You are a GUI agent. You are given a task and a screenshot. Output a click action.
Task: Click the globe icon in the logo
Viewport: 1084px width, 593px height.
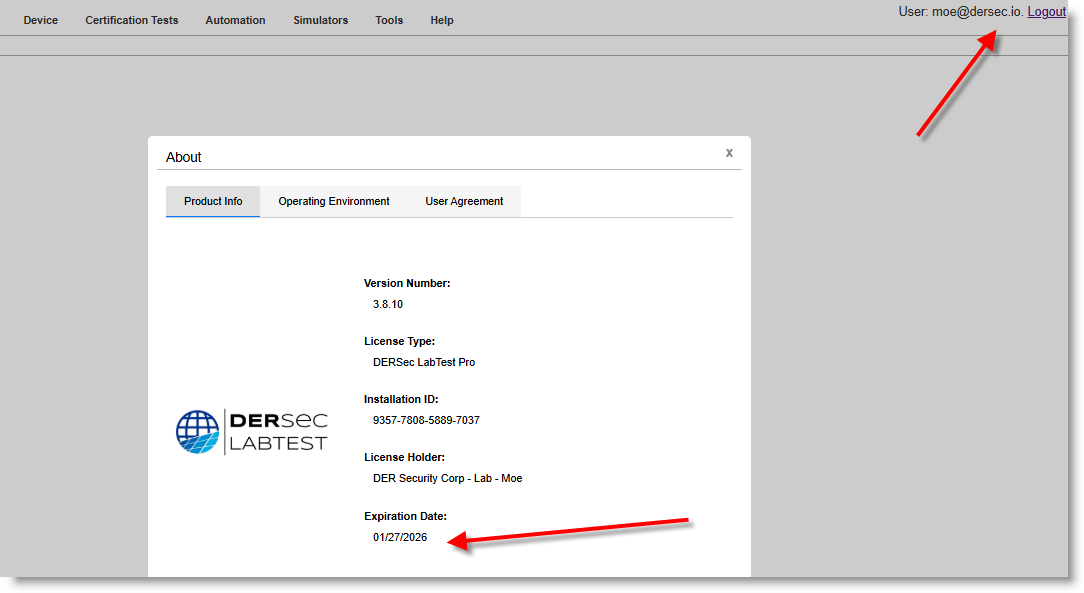pos(197,431)
